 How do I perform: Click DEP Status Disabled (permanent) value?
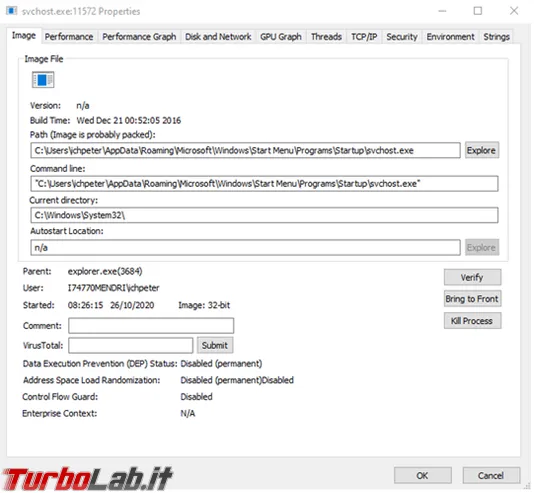(x=221, y=364)
